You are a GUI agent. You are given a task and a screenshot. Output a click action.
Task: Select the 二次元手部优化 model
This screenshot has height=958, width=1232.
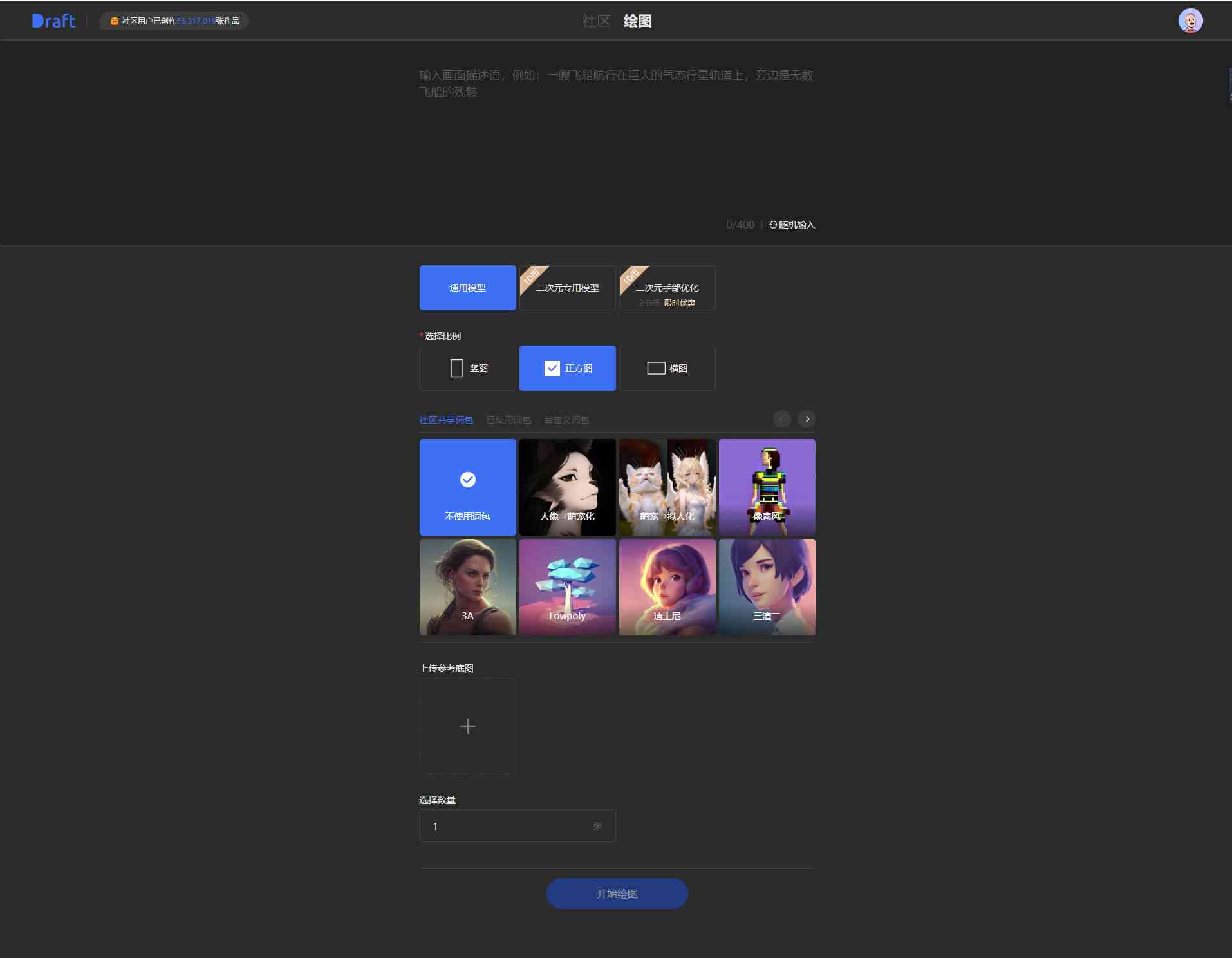point(667,288)
